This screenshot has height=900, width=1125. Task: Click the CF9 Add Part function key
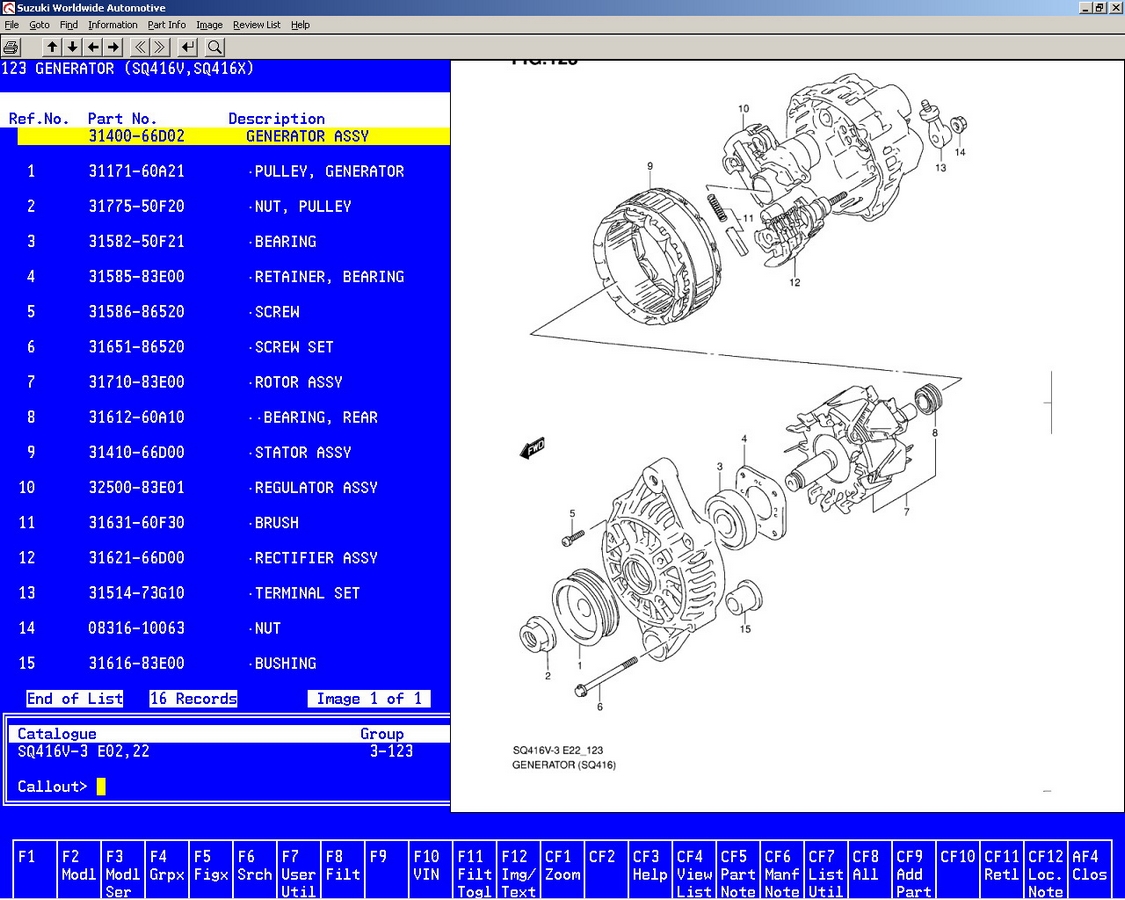pos(913,869)
